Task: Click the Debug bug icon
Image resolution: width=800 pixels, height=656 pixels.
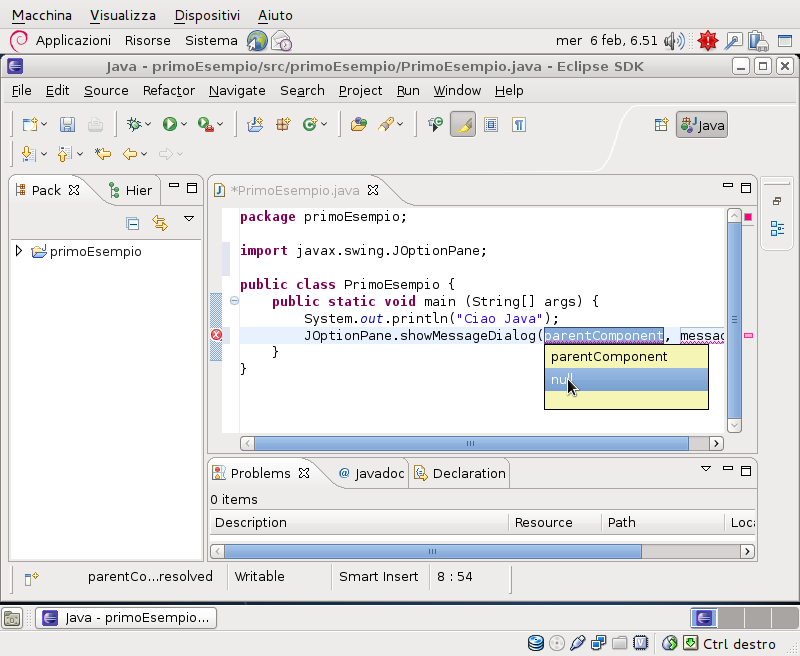Action: 134,124
